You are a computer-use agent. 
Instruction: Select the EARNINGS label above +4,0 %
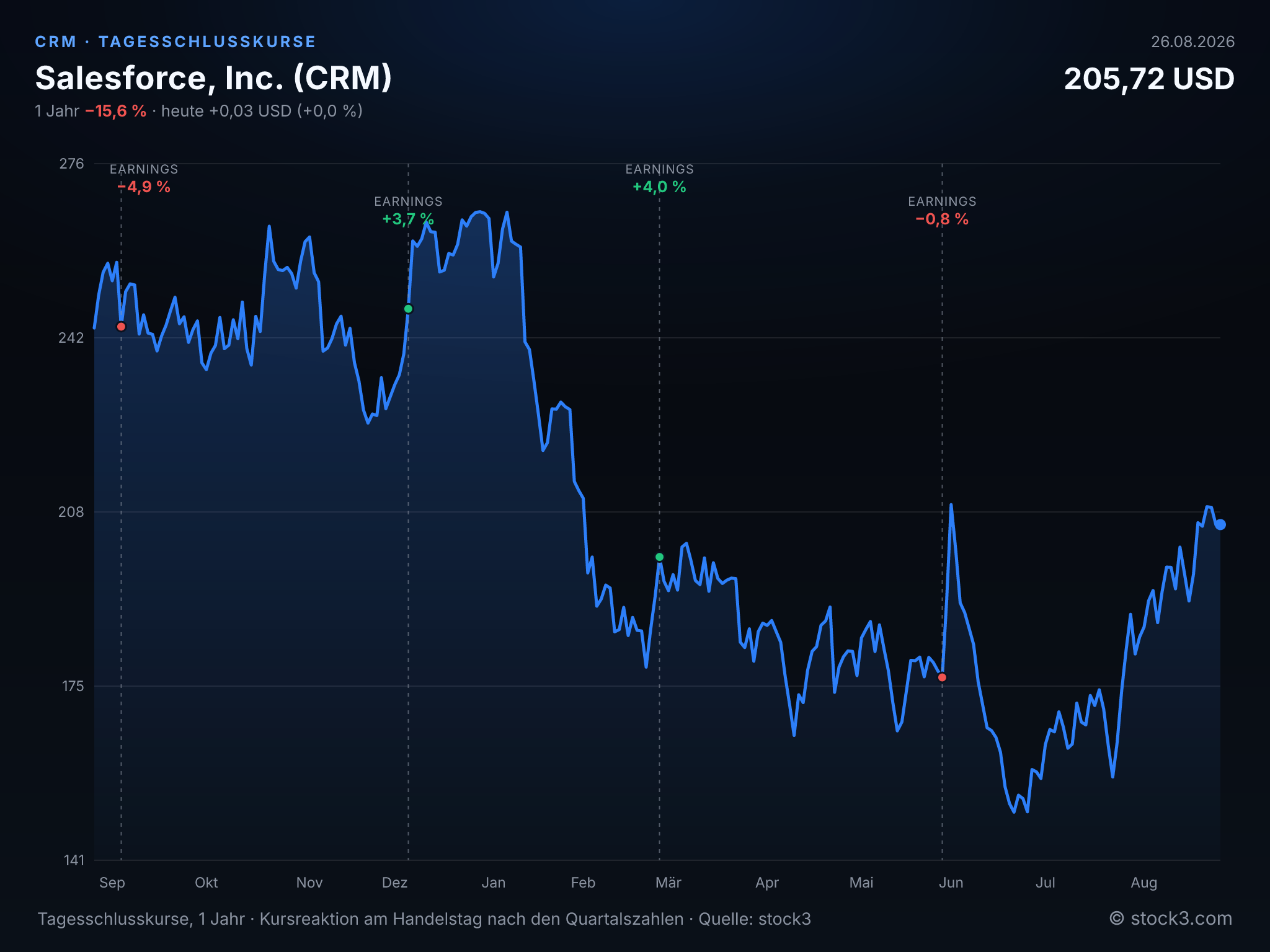pyautogui.click(x=659, y=169)
